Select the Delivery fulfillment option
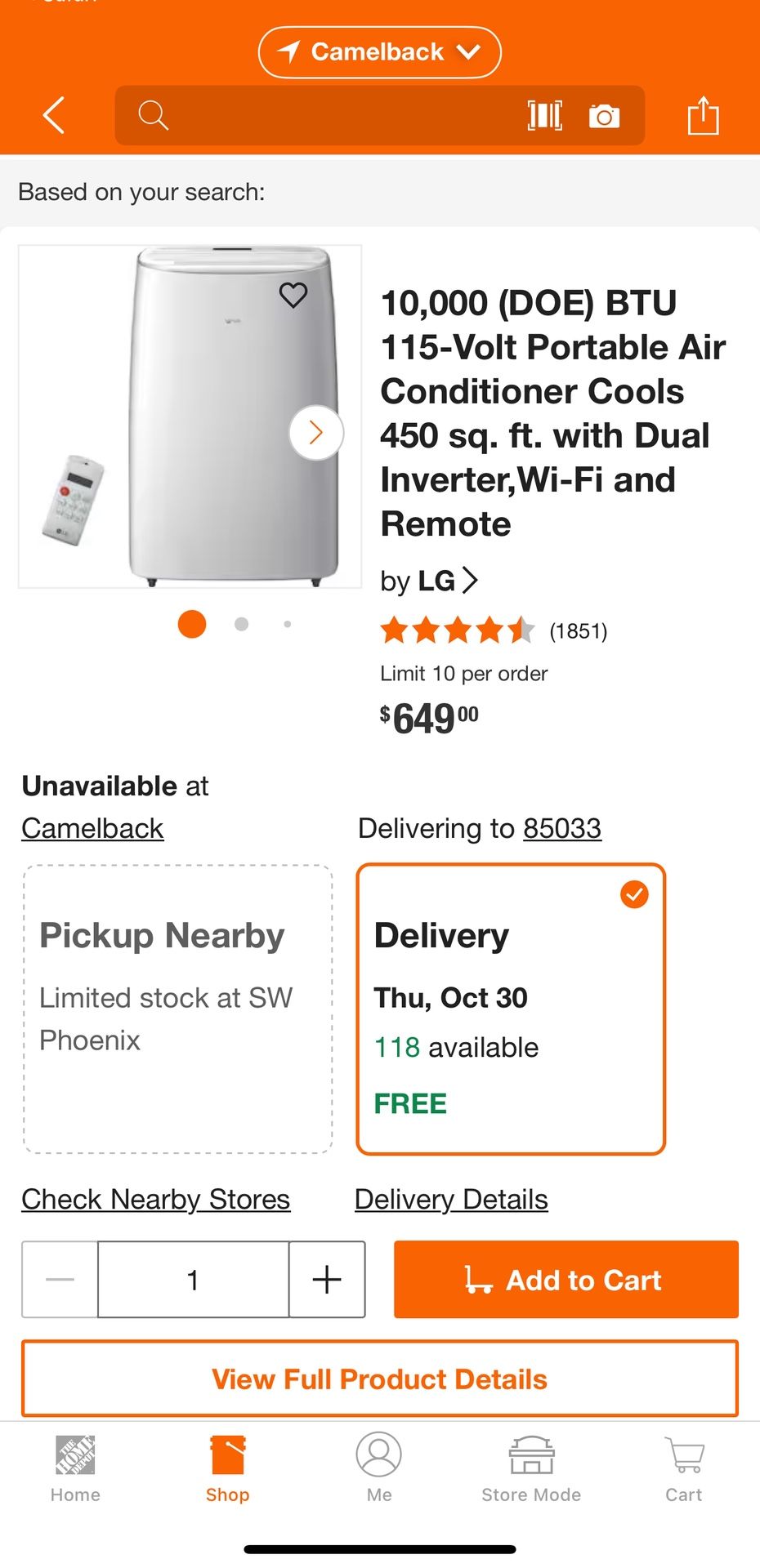 coord(511,1009)
